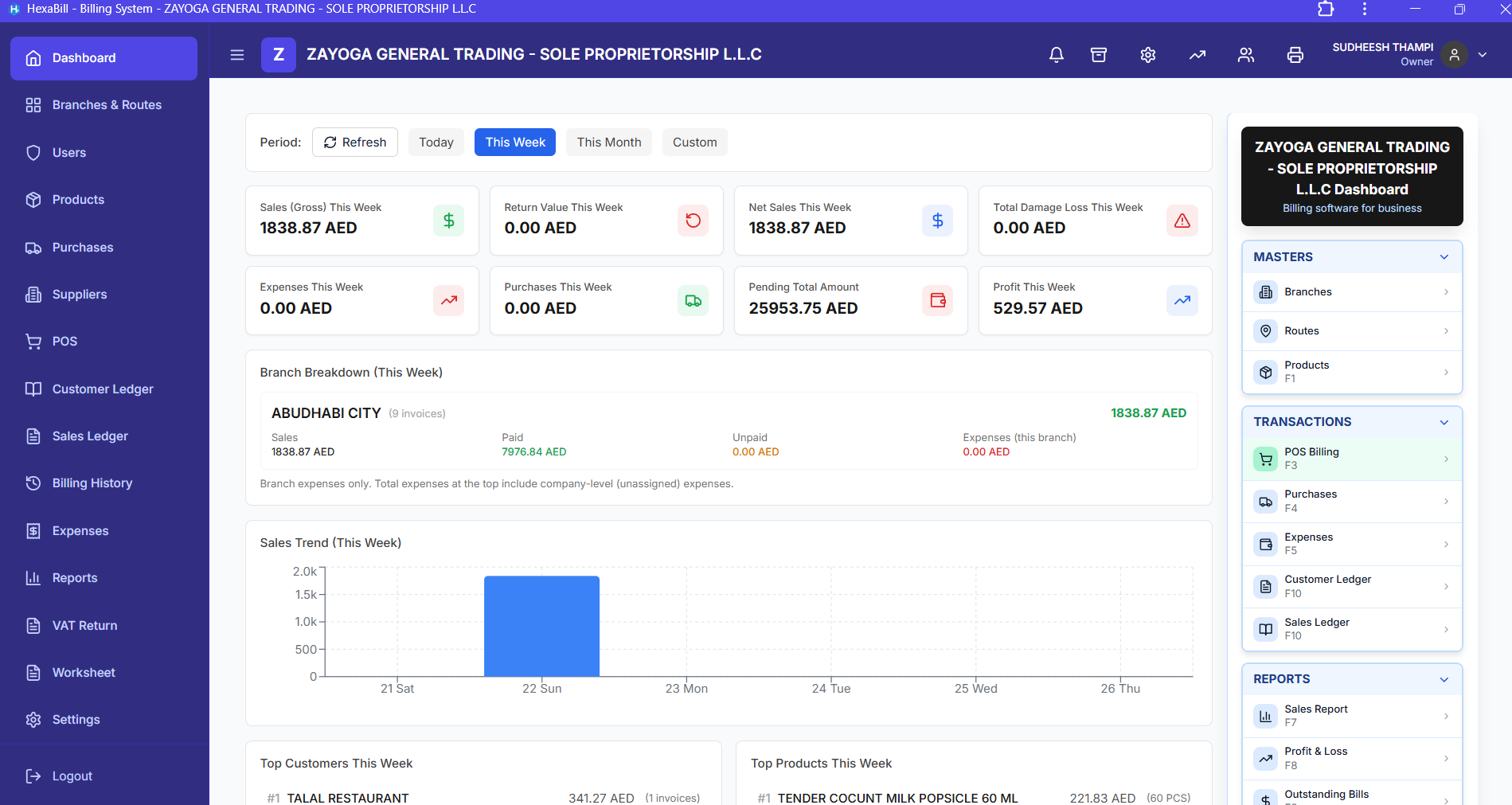The width and height of the screenshot is (1512, 805).
Task: Click the trending chart icon in header
Action: click(x=1197, y=55)
